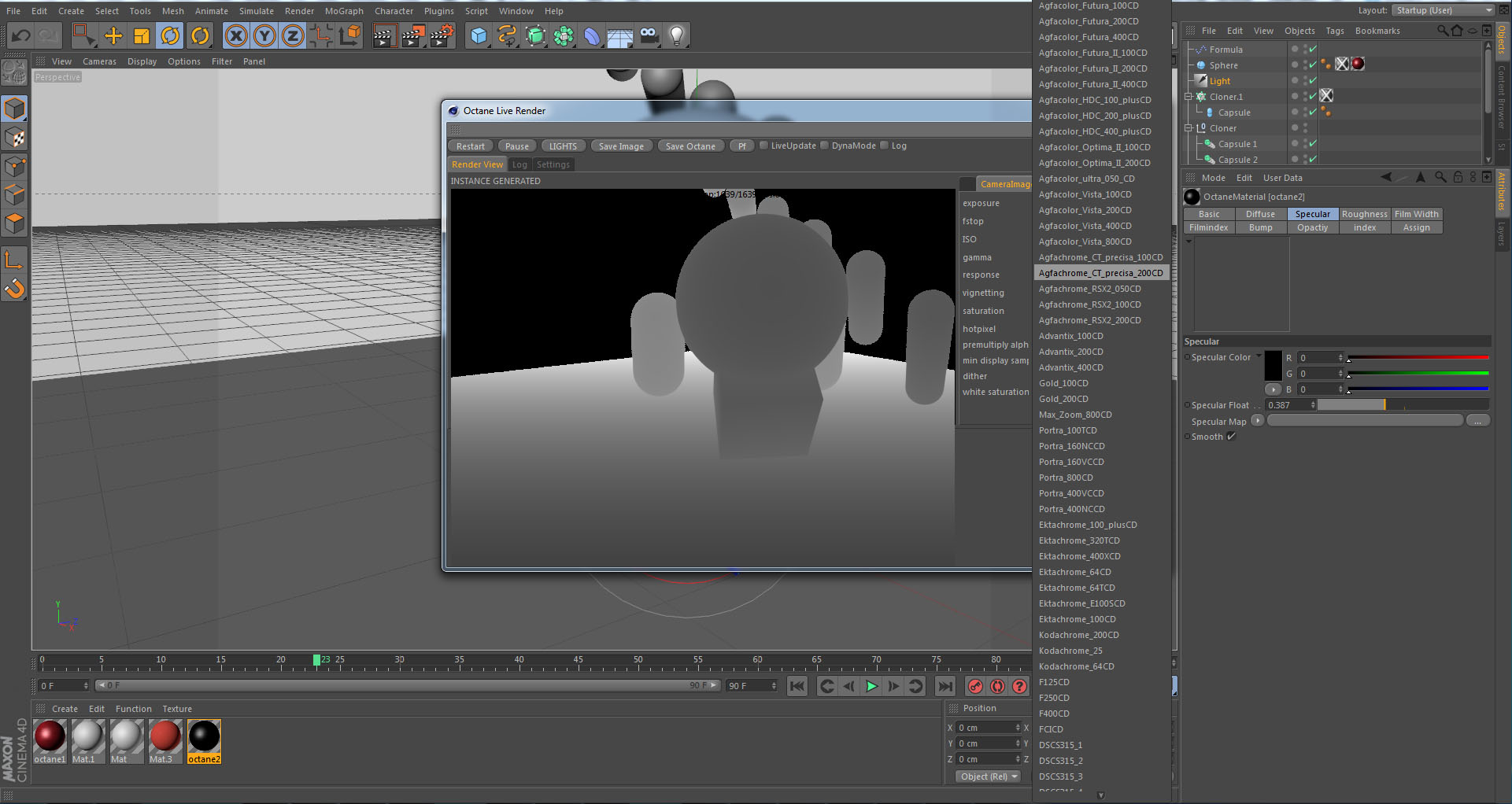The width and height of the screenshot is (1512, 804).
Task: Click the Specular Map browse (...) button
Action: [1477, 421]
